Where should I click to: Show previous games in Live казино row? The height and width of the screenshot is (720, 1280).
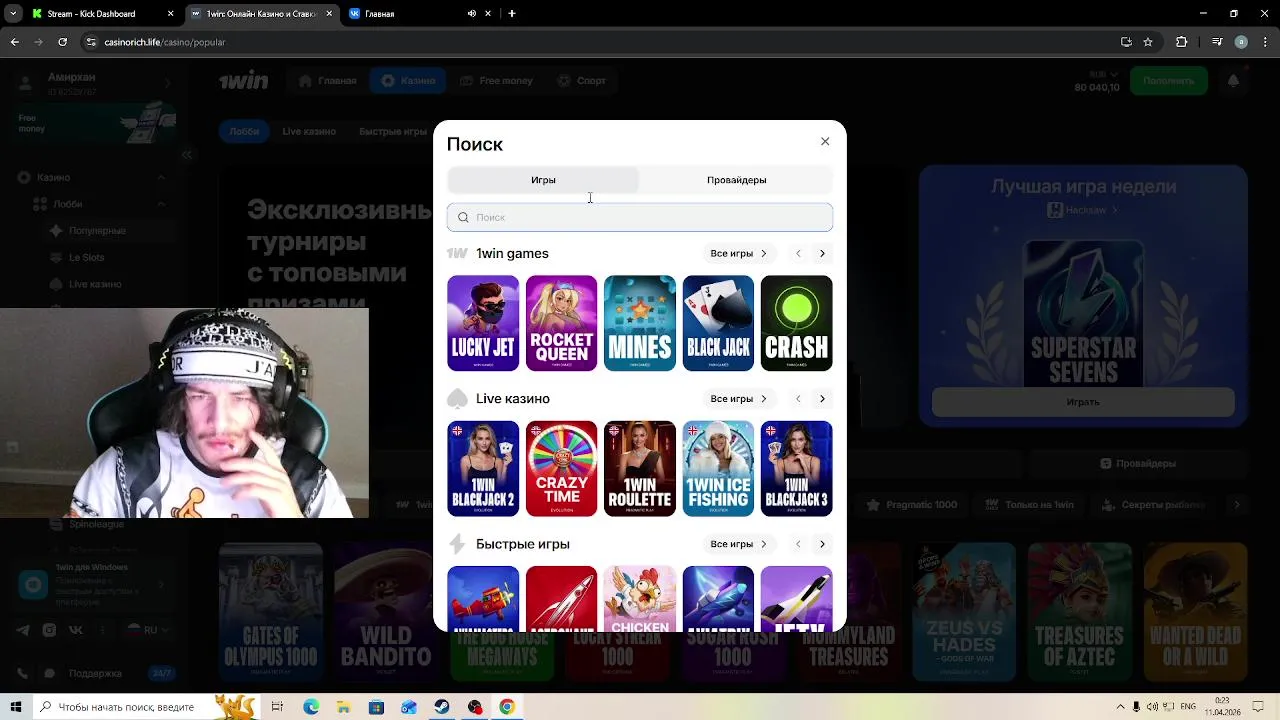pos(798,399)
